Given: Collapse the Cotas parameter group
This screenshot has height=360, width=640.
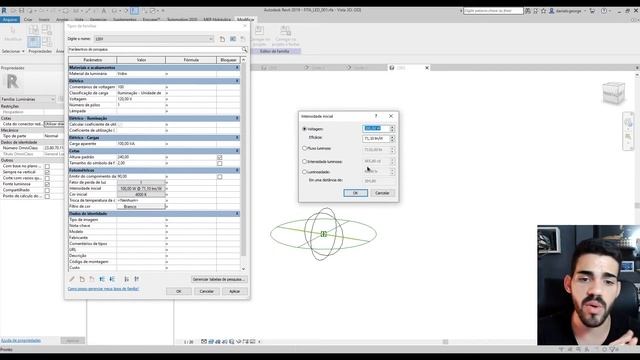Looking at the screenshot, I should coord(237,151).
